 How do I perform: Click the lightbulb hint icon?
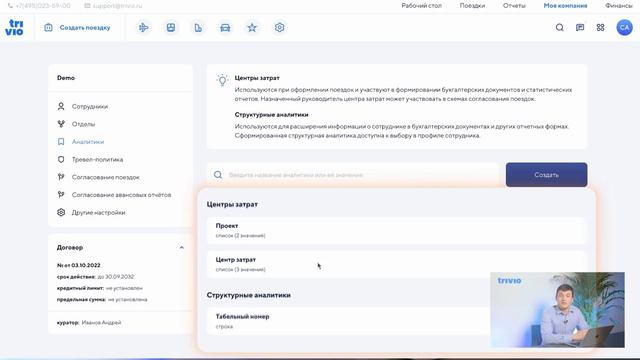[222, 80]
